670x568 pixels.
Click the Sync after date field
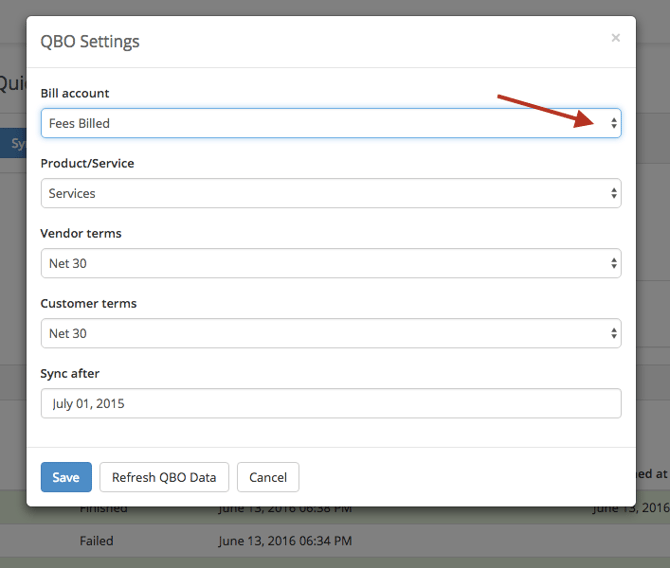click(331, 403)
